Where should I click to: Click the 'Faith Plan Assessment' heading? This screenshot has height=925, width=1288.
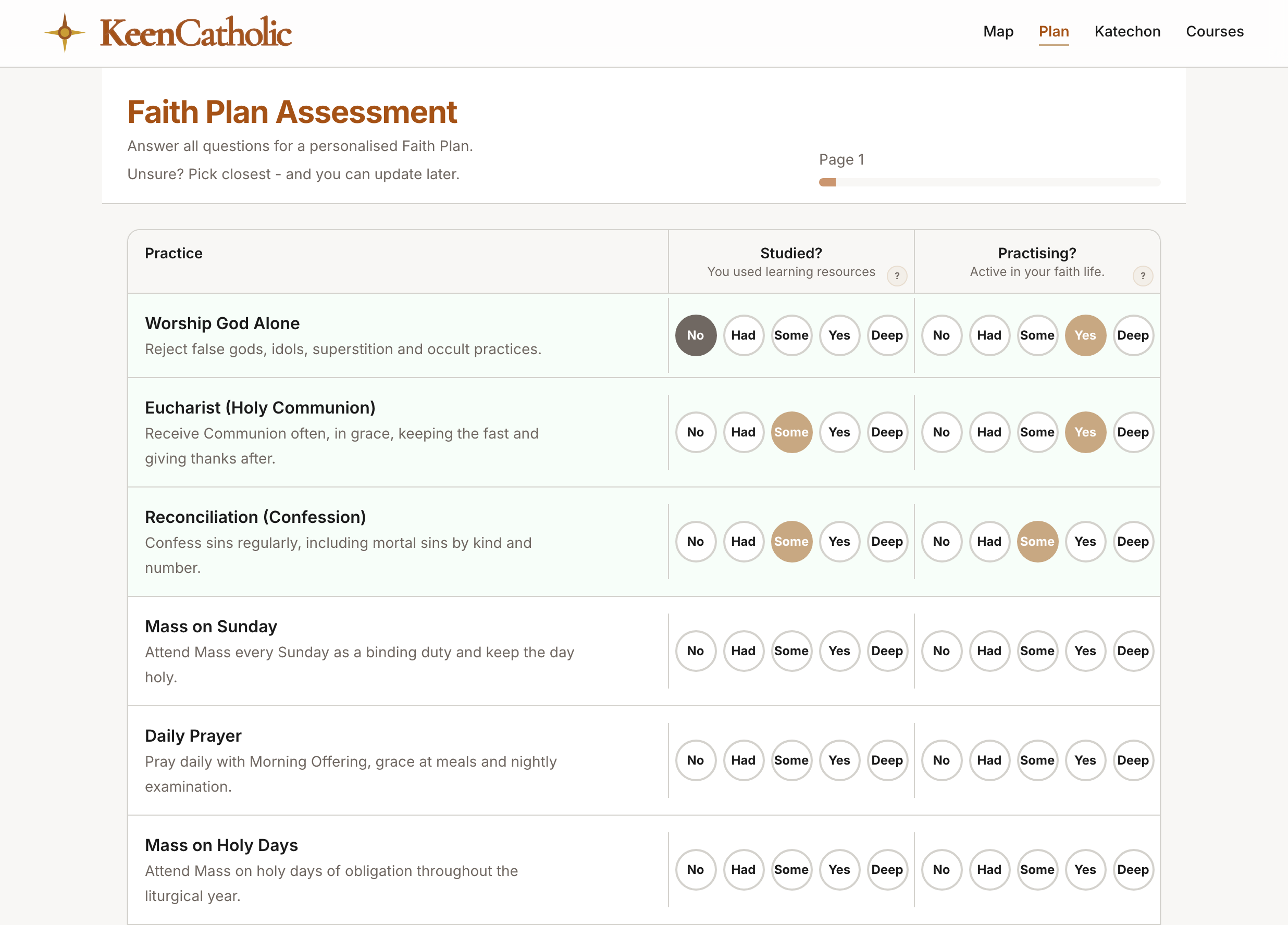292,112
